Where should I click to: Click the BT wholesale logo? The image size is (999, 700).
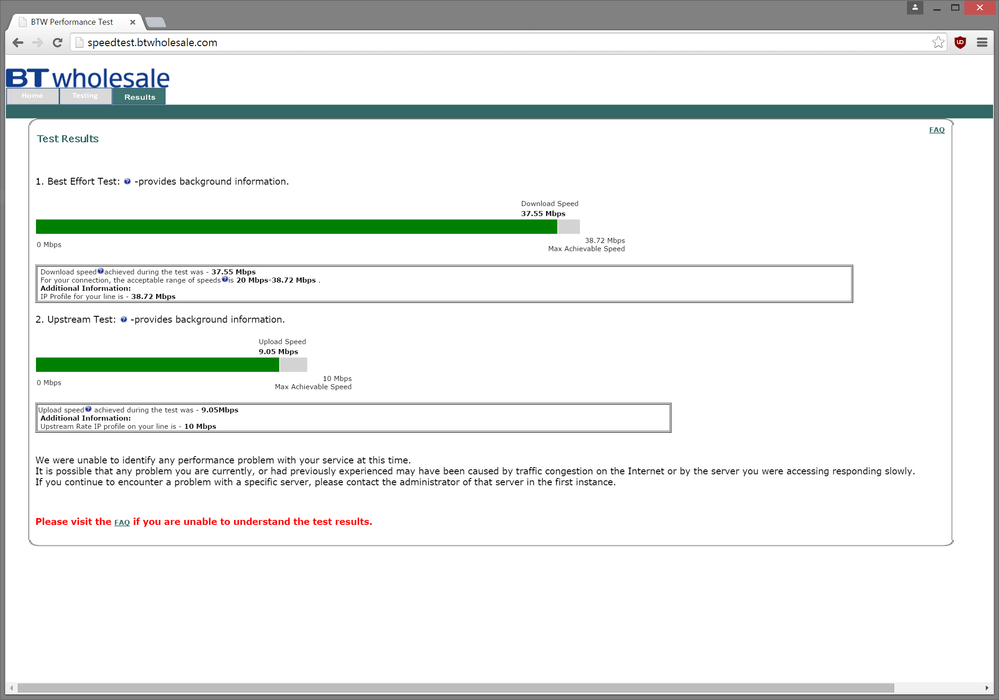point(88,78)
